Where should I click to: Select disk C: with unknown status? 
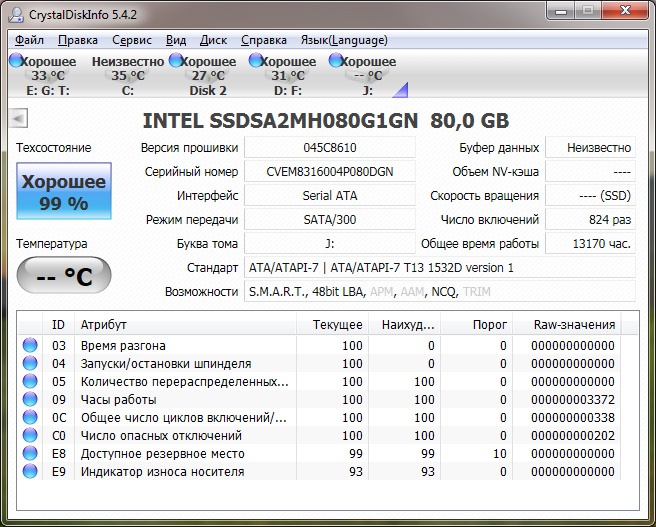coord(128,75)
